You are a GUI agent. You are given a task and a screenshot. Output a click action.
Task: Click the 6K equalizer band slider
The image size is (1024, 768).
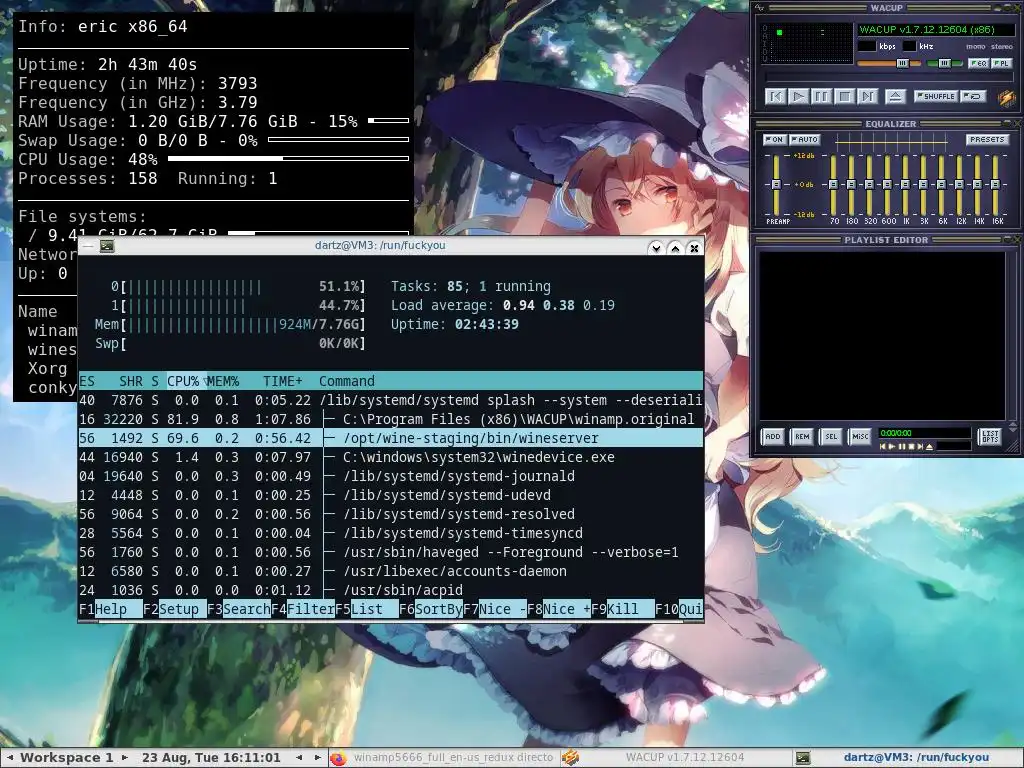(941, 185)
